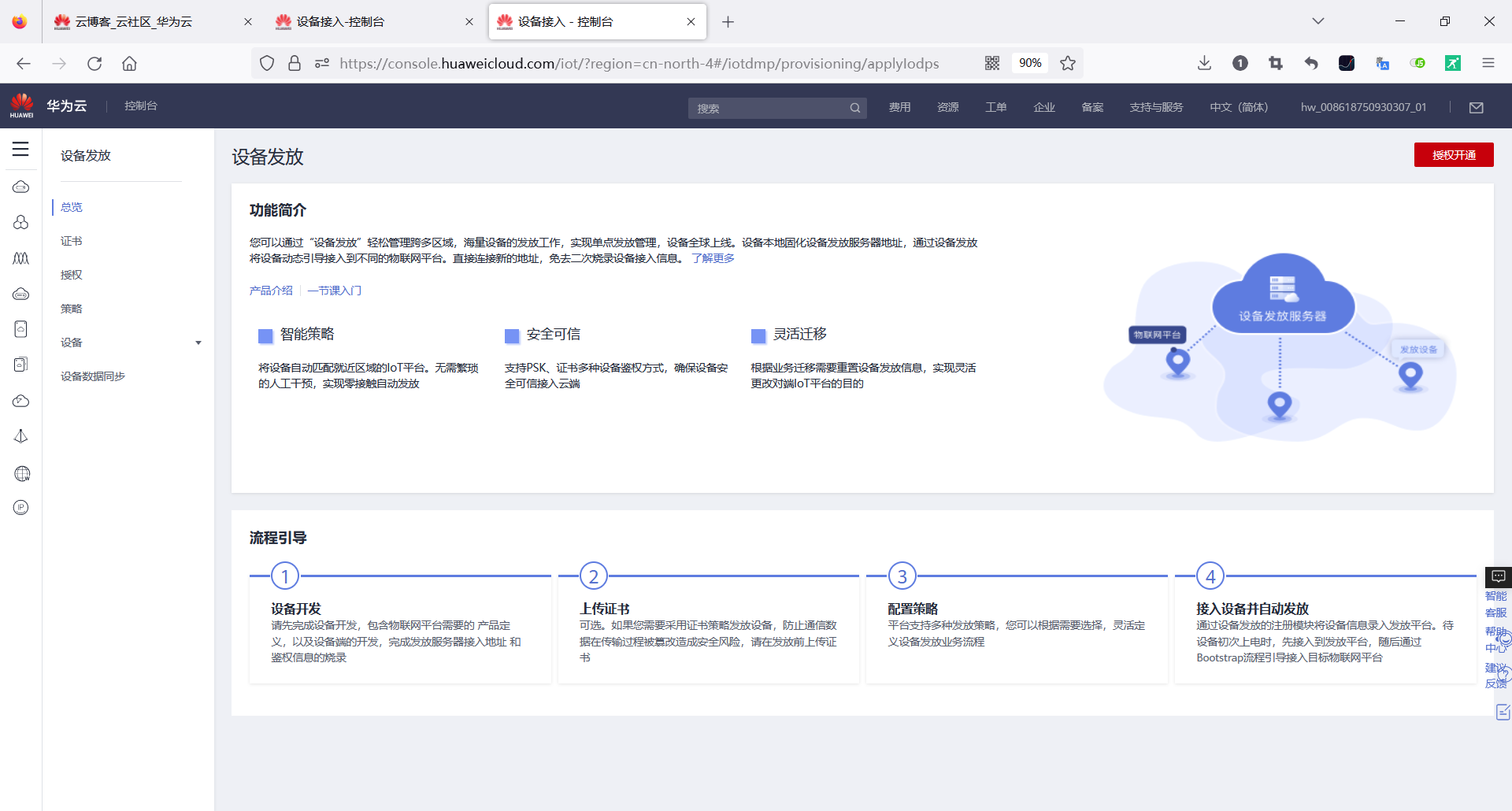The height and width of the screenshot is (811, 1512).
Task: Click the first cloud service icon in the sidebar
Action: pyautogui.click(x=20, y=187)
